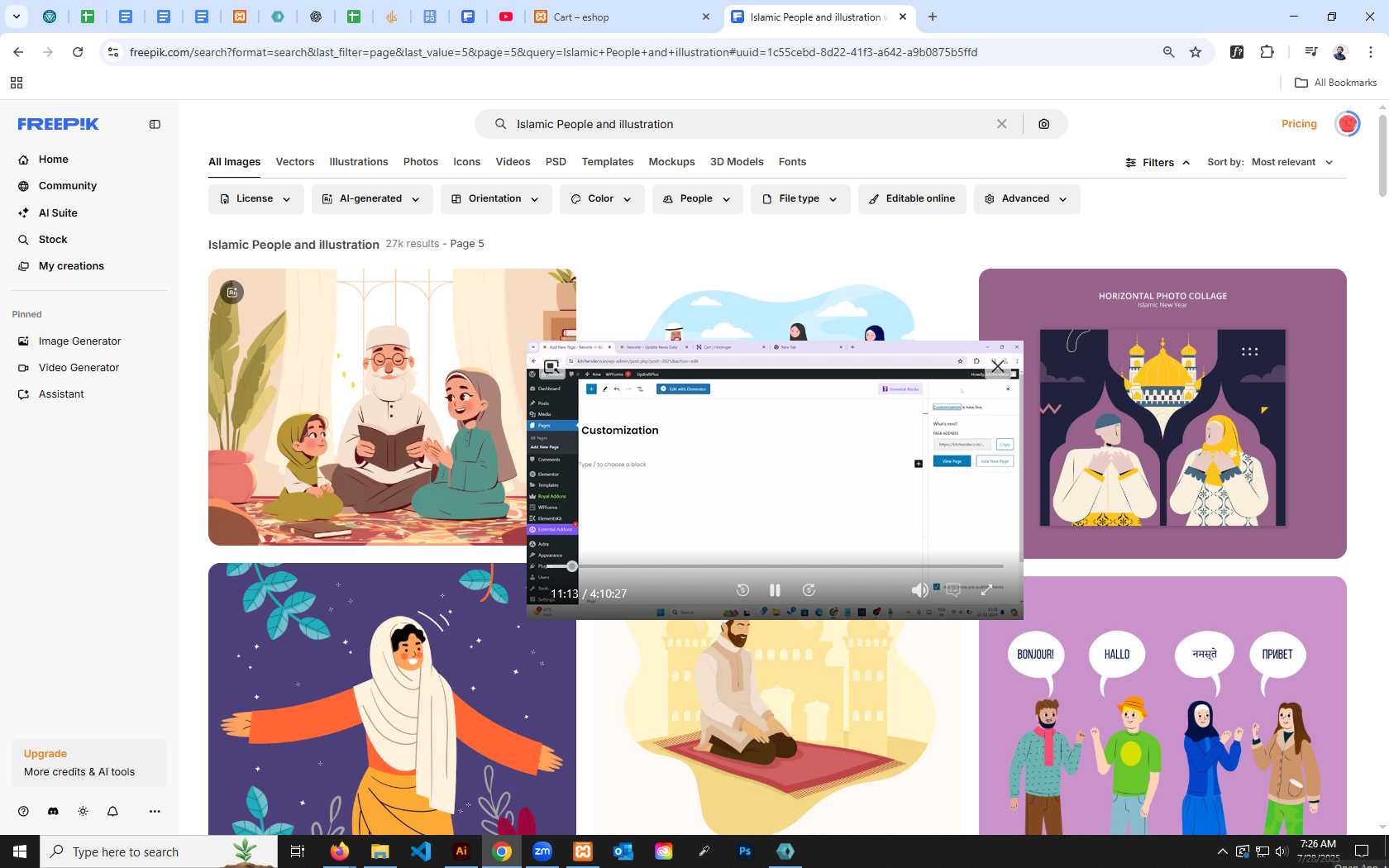Viewport: 1389px width, 868px height.
Task: Click the video seek bar slider knob
Action: point(572,566)
